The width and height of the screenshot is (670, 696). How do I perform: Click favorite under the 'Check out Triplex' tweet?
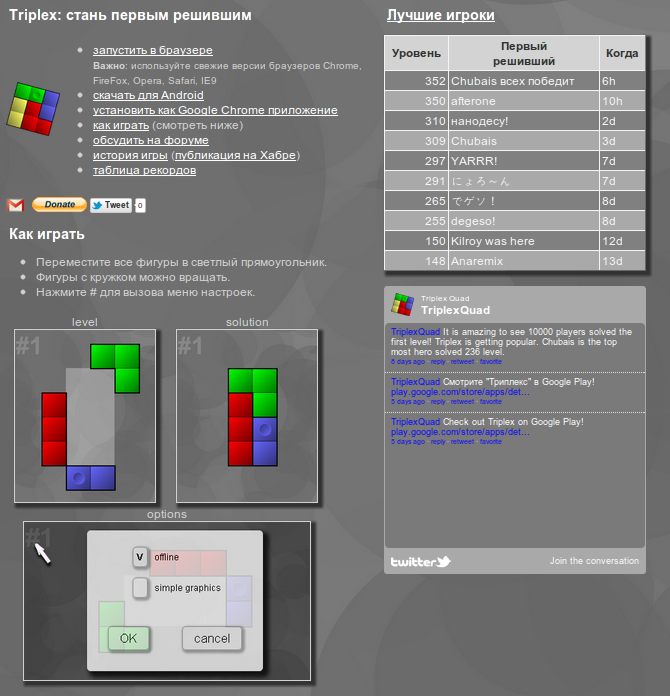coord(491,442)
